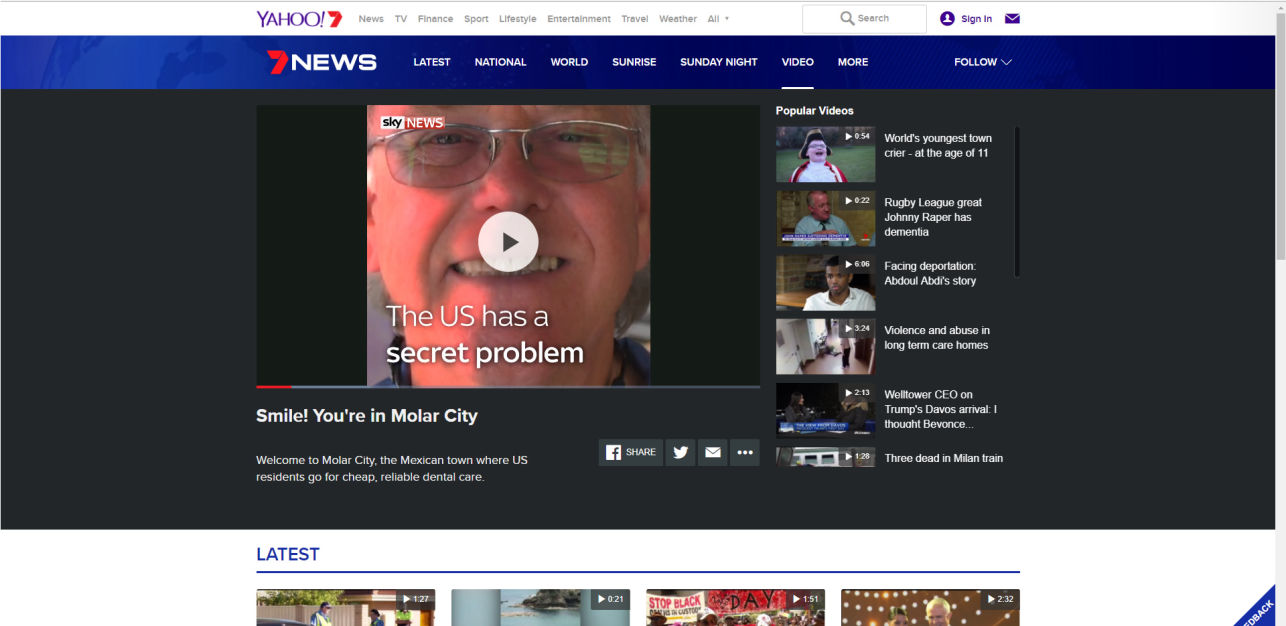Open Welltower CEO Davos video thumbnail

point(825,411)
